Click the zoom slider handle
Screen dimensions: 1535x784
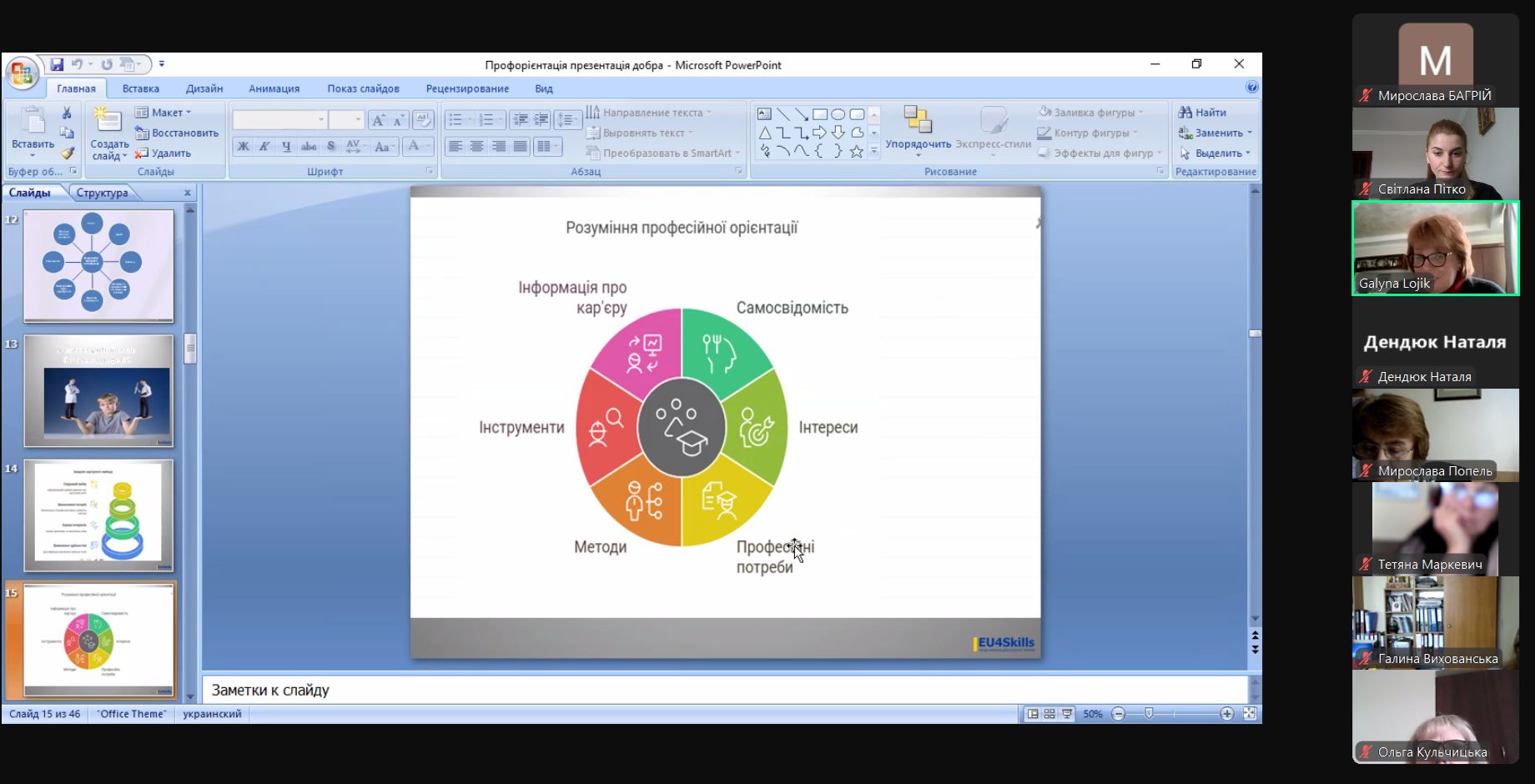tap(1149, 714)
